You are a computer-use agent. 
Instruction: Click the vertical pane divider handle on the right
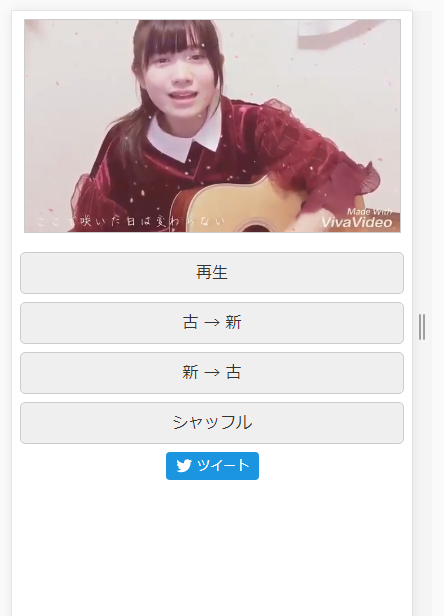point(422,327)
